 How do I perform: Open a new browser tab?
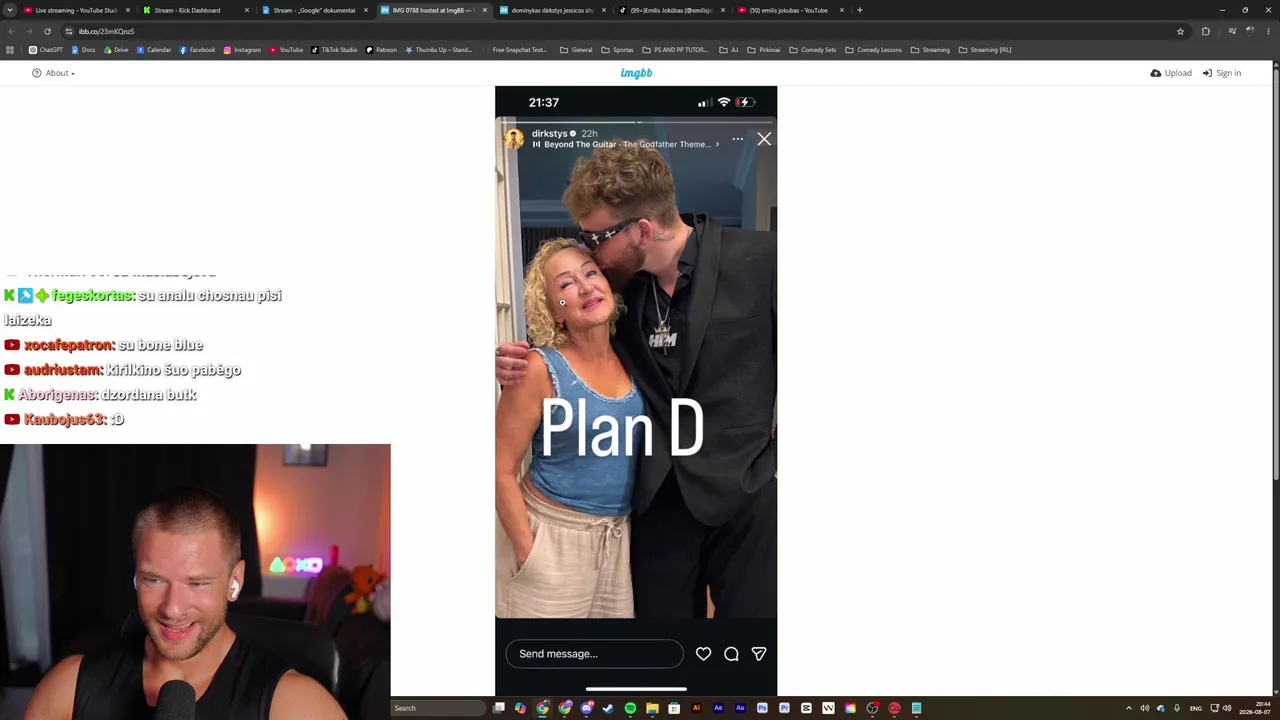tap(859, 10)
